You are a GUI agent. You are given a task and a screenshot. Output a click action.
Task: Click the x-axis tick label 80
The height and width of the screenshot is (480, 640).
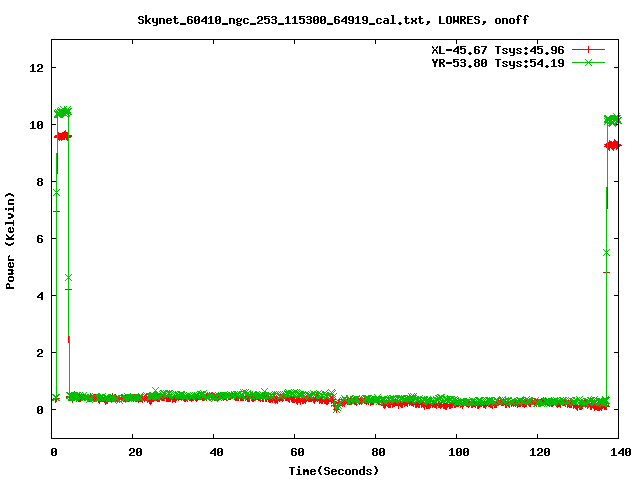pyautogui.click(x=378, y=452)
